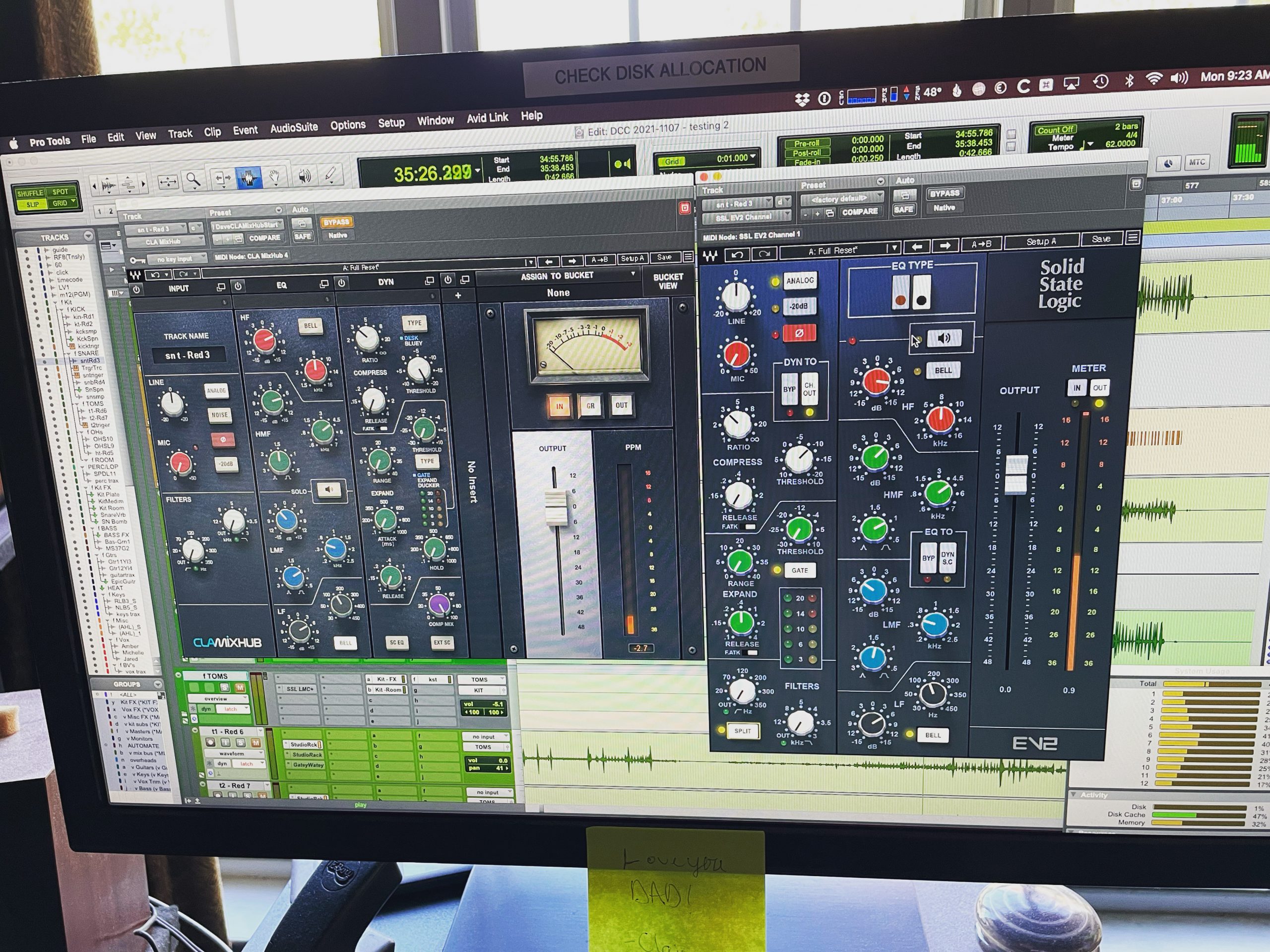
Task: Open no key input dropdown in CLA MixHub
Action: [x=177, y=259]
